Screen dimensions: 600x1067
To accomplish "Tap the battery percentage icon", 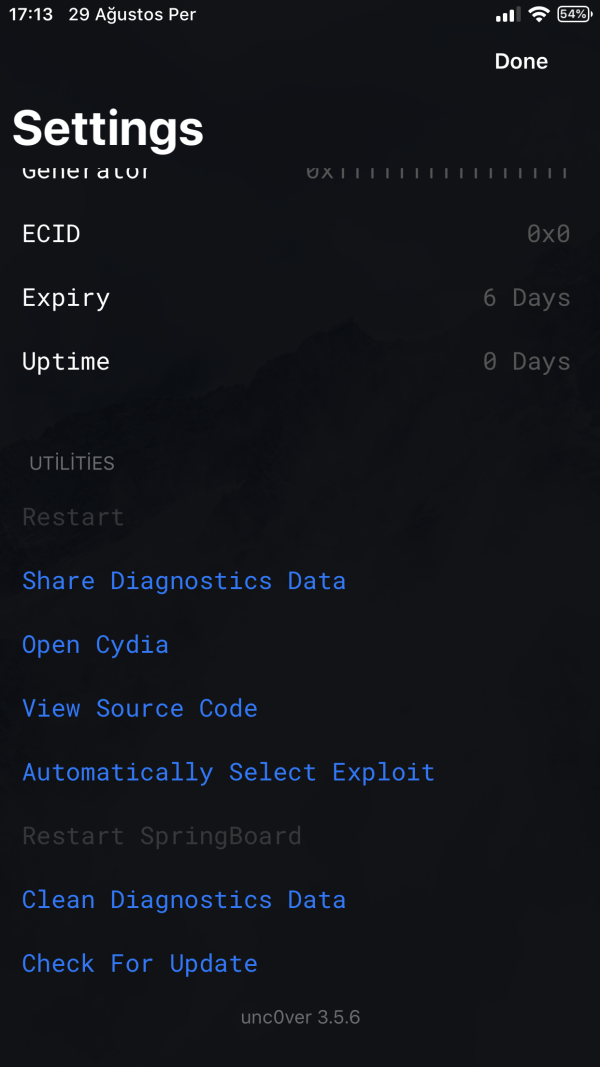I will pyautogui.click(x=574, y=15).
